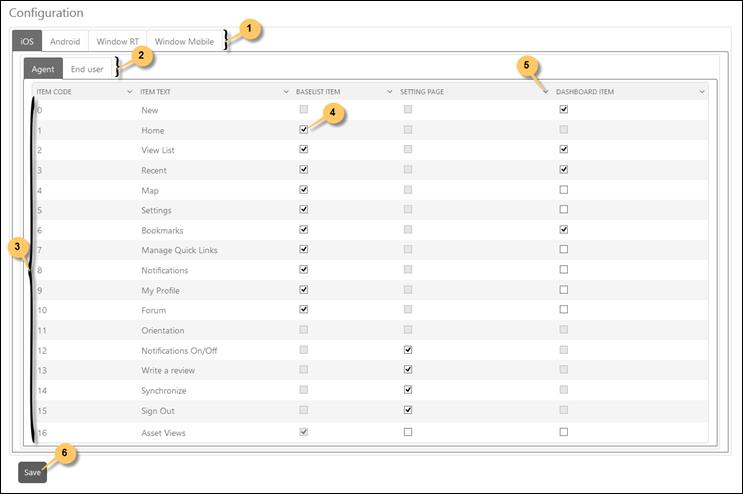
Task: Click the callout marker numbered 1
Action: (x=250, y=31)
